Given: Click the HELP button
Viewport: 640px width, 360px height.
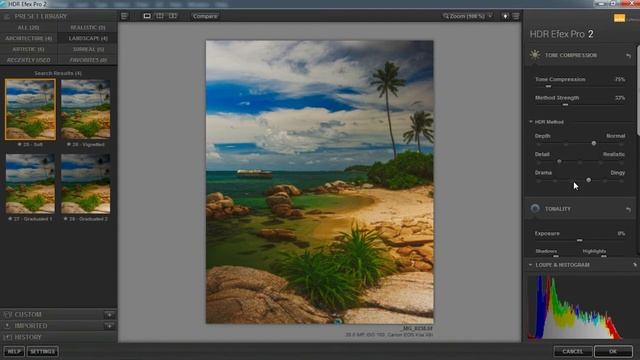Looking at the screenshot, I should [14, 351].
